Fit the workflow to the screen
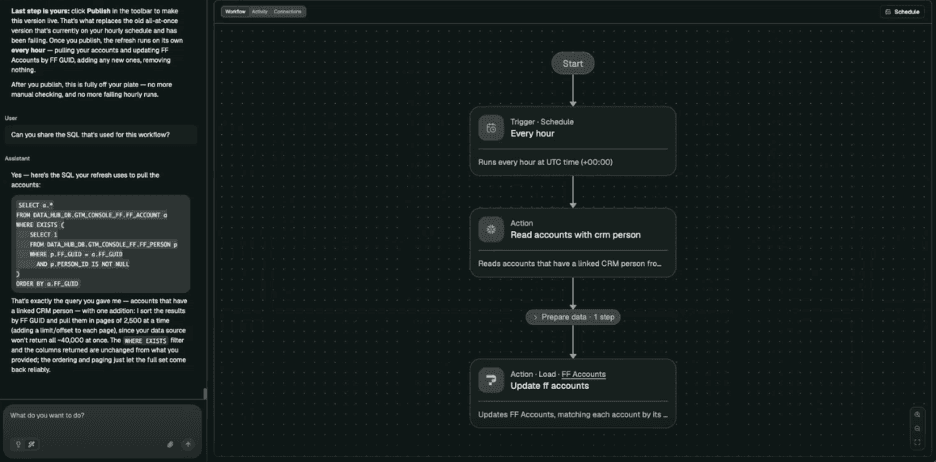 click(x=917, y=442)
